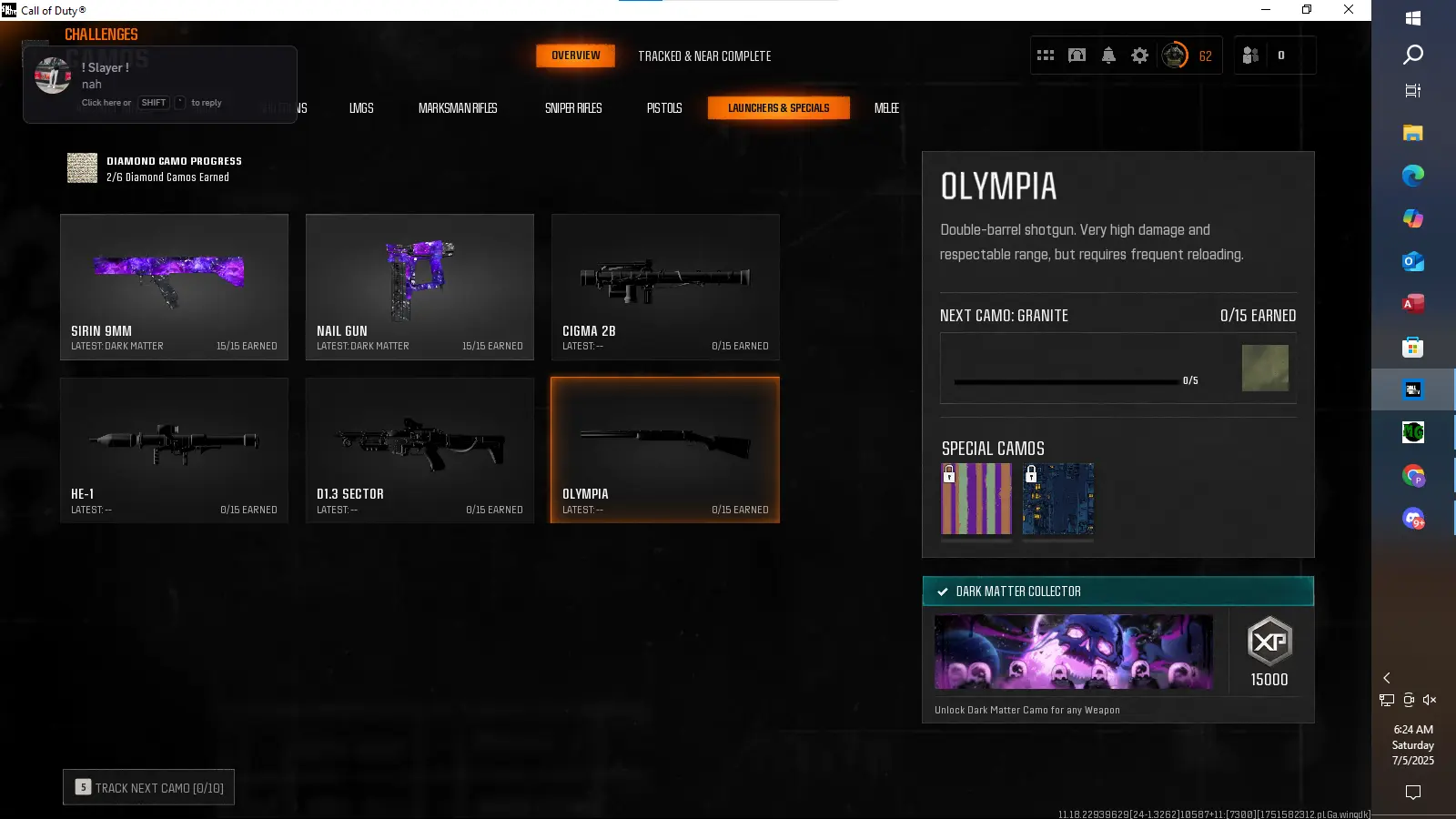Click the Challenges heading
The height and width of the screenshot is (819, 1456).
(x=101, y=35)
